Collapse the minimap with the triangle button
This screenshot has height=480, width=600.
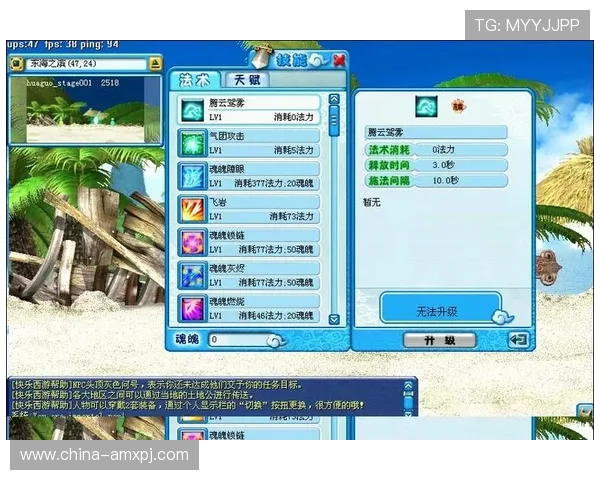155,64
